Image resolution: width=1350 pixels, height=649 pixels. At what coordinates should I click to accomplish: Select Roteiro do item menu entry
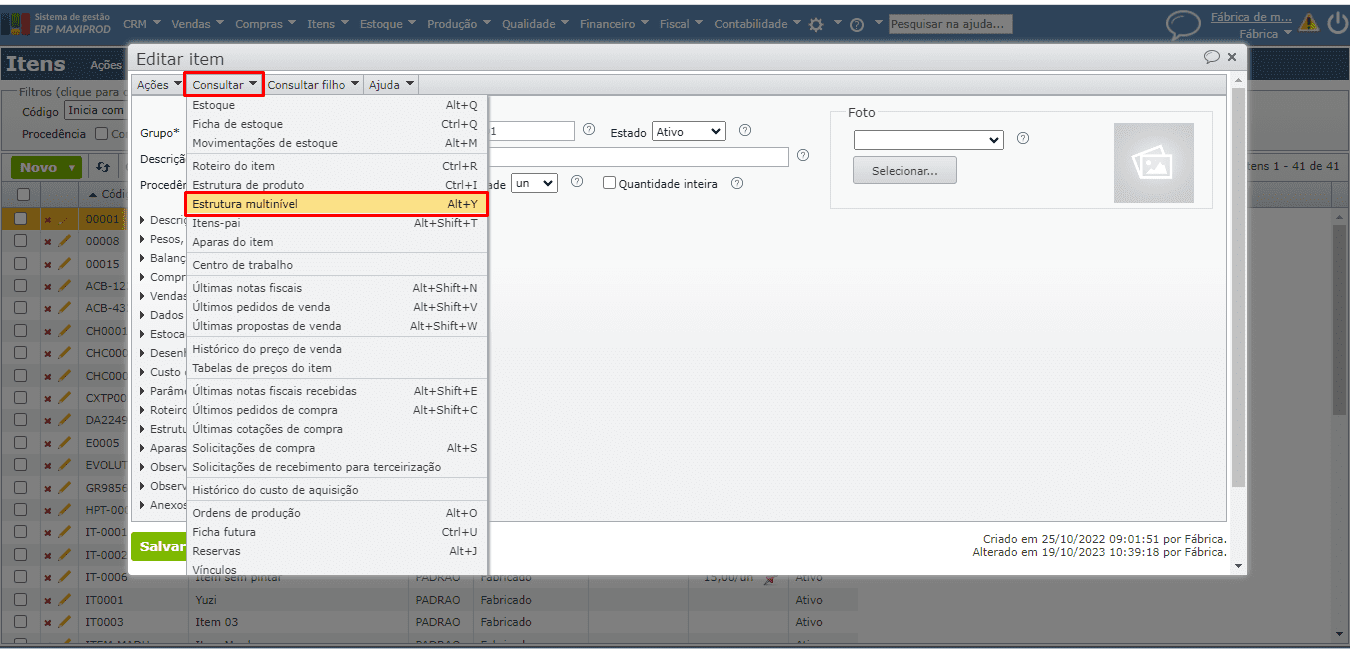click(337, 166)
